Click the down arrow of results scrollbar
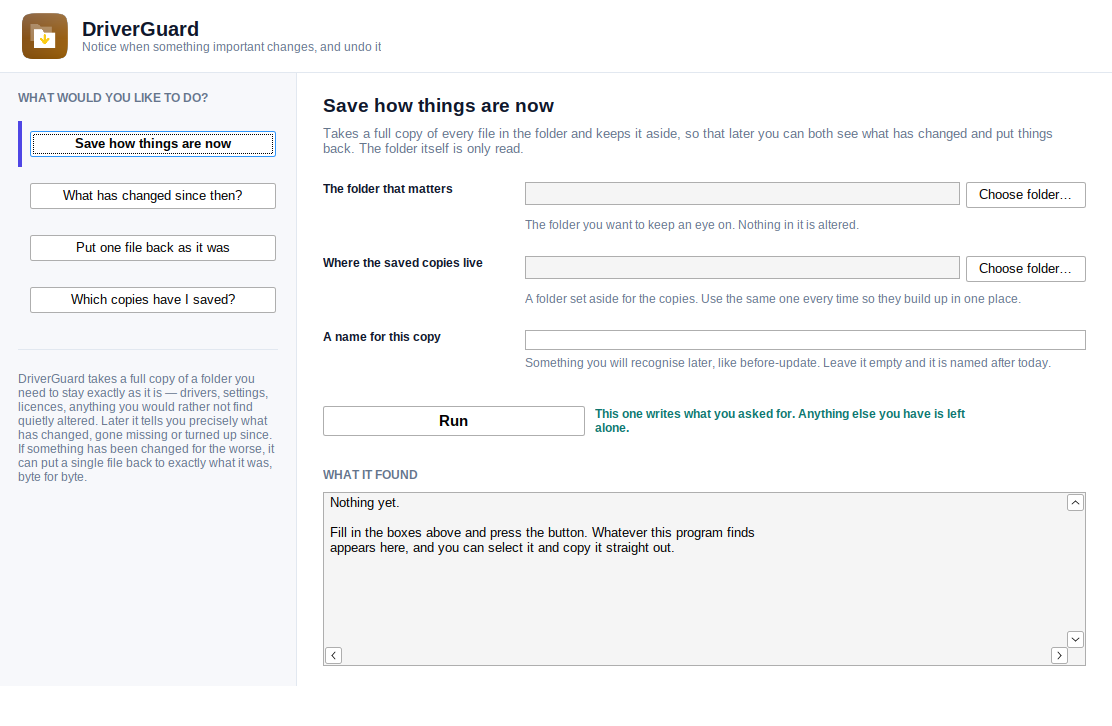 [x=1075, y=640]
